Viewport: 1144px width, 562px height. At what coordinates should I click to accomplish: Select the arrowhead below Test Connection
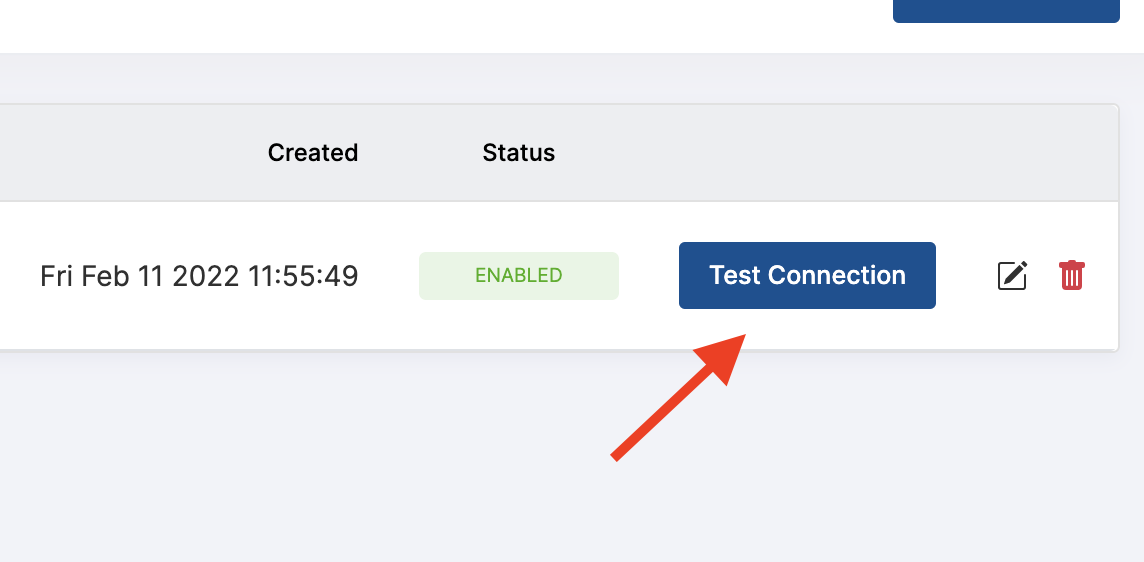coord(722,358)
